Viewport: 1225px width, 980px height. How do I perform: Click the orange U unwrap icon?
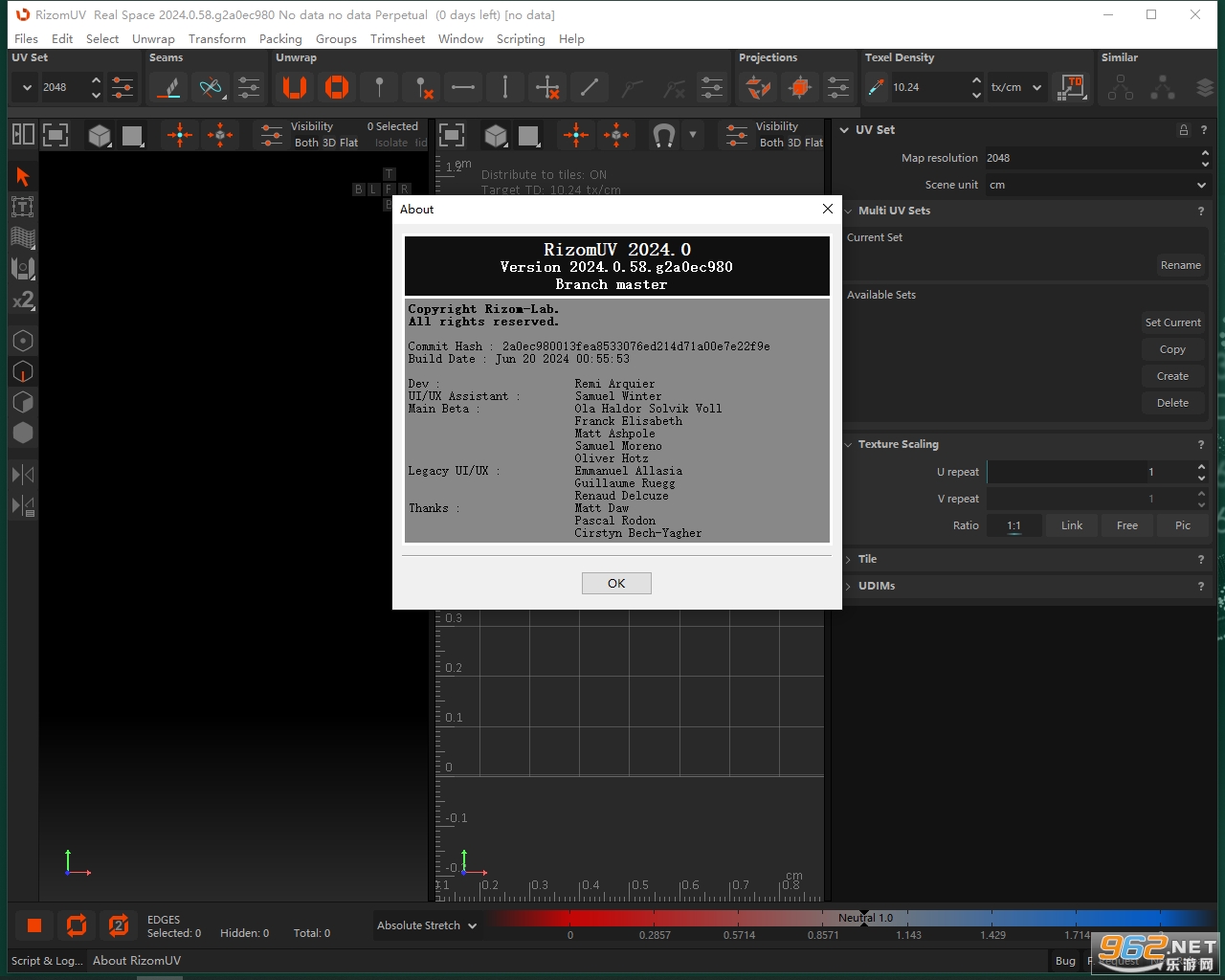tap(295, 87)
